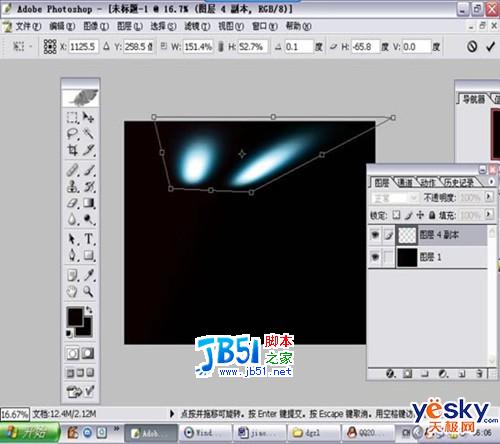Toggle lock position
Screen dimensions: 500x444
[x=420, y=215]
